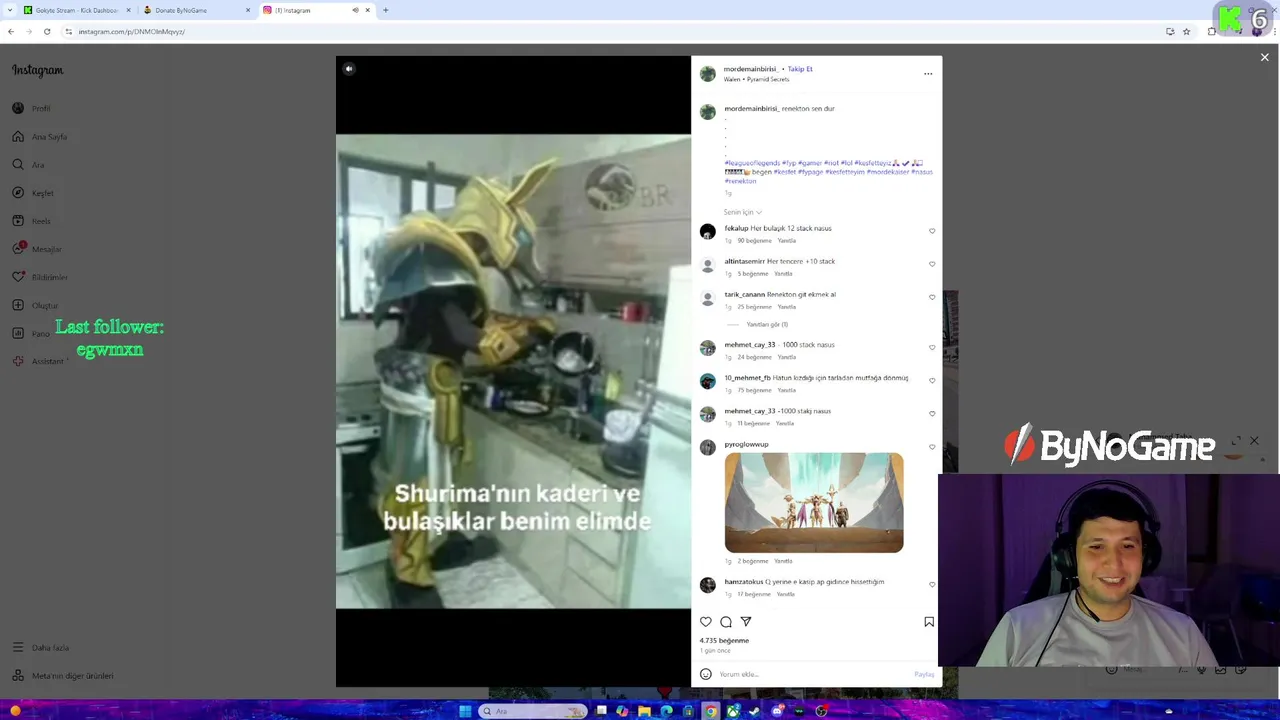Screen dimensions: 1280x720
Task: Open Discord from the taskbar
Action: (777, 711)
